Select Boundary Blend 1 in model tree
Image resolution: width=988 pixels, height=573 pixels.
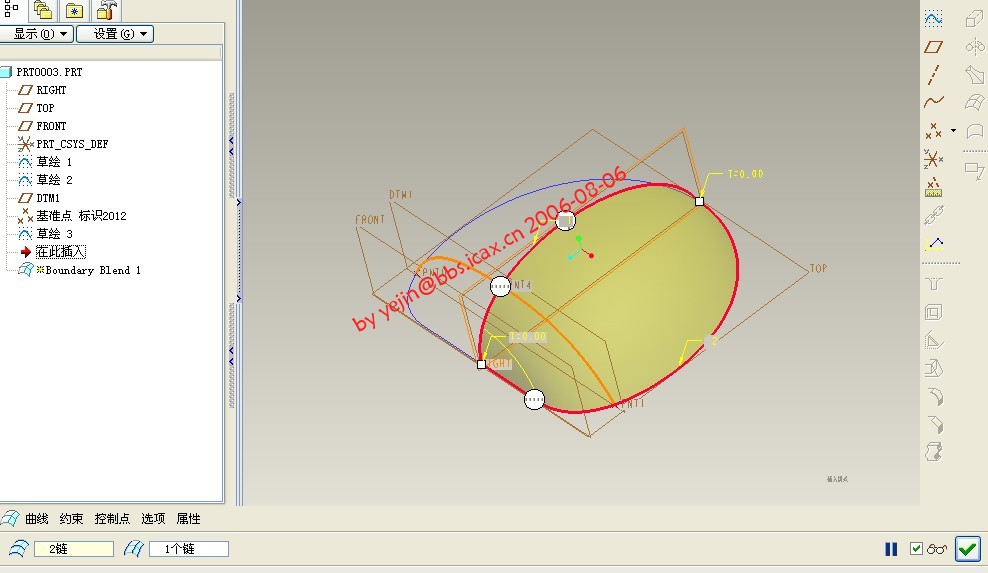(92, 270)
